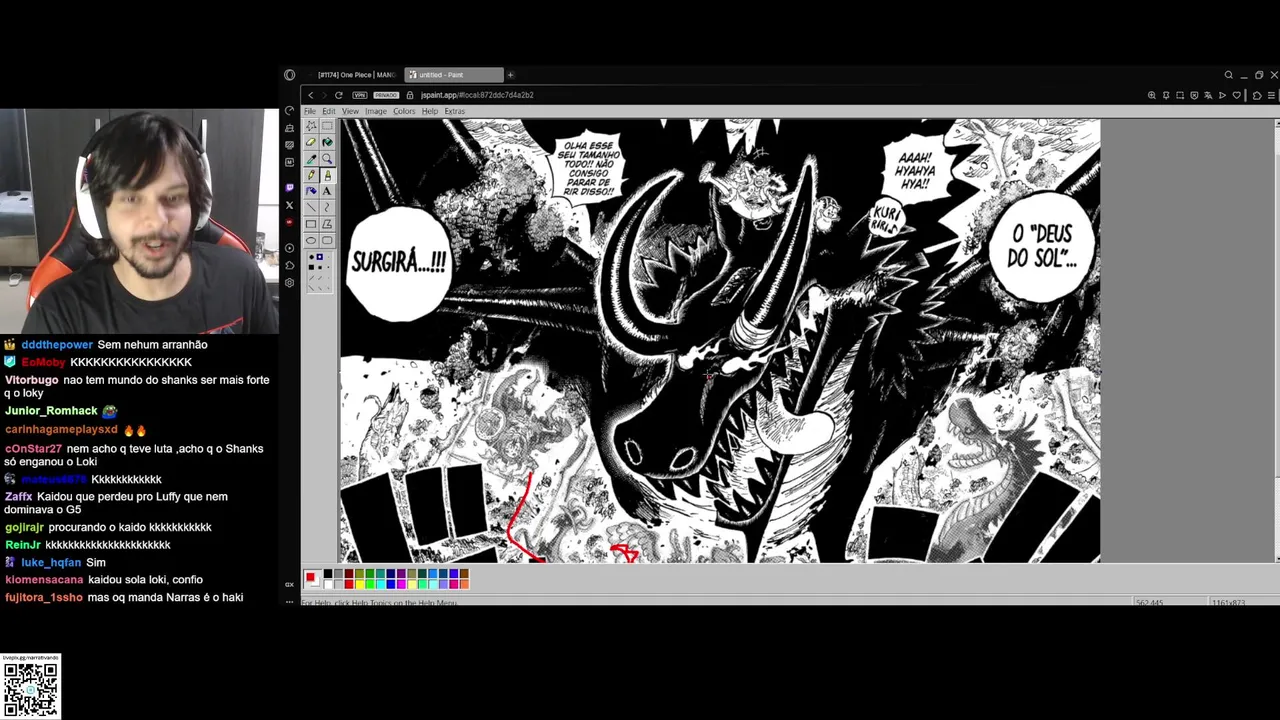Pick the dark gray color swatch
This screenshot has width=1280, height=720.
(x=338, y=573)
